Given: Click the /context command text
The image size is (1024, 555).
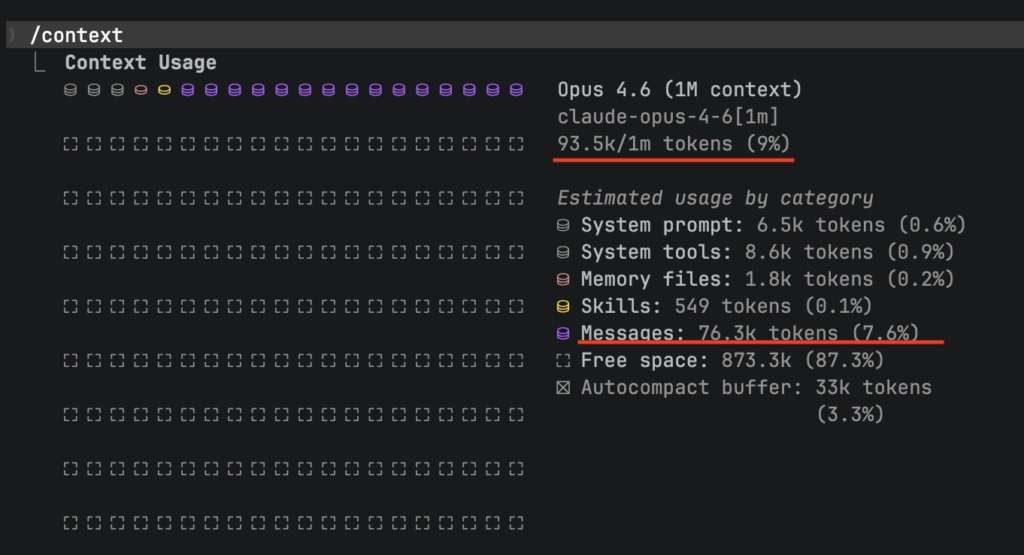Looking at the screenshot, I should (77, 36).
